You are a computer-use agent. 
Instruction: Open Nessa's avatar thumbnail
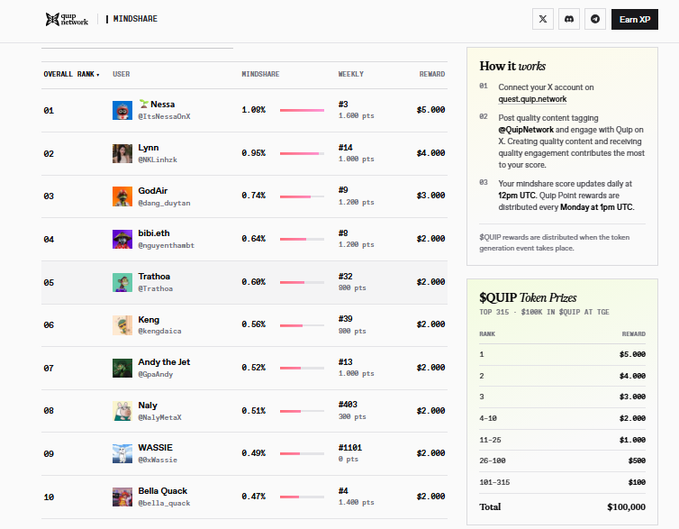pyautogui.click(x=122, y=110)
